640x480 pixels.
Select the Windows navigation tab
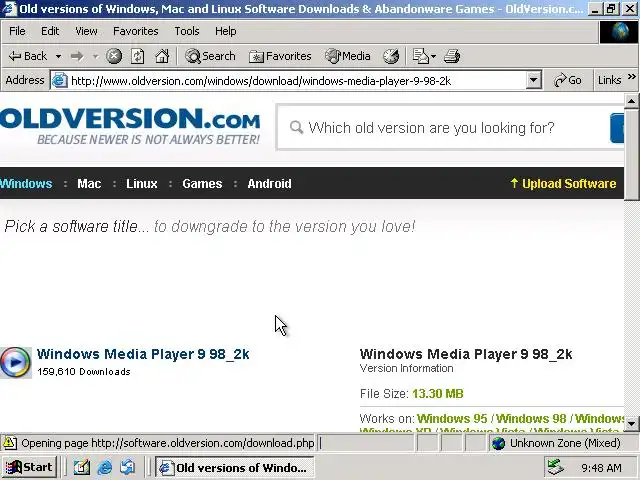[26, 184]
